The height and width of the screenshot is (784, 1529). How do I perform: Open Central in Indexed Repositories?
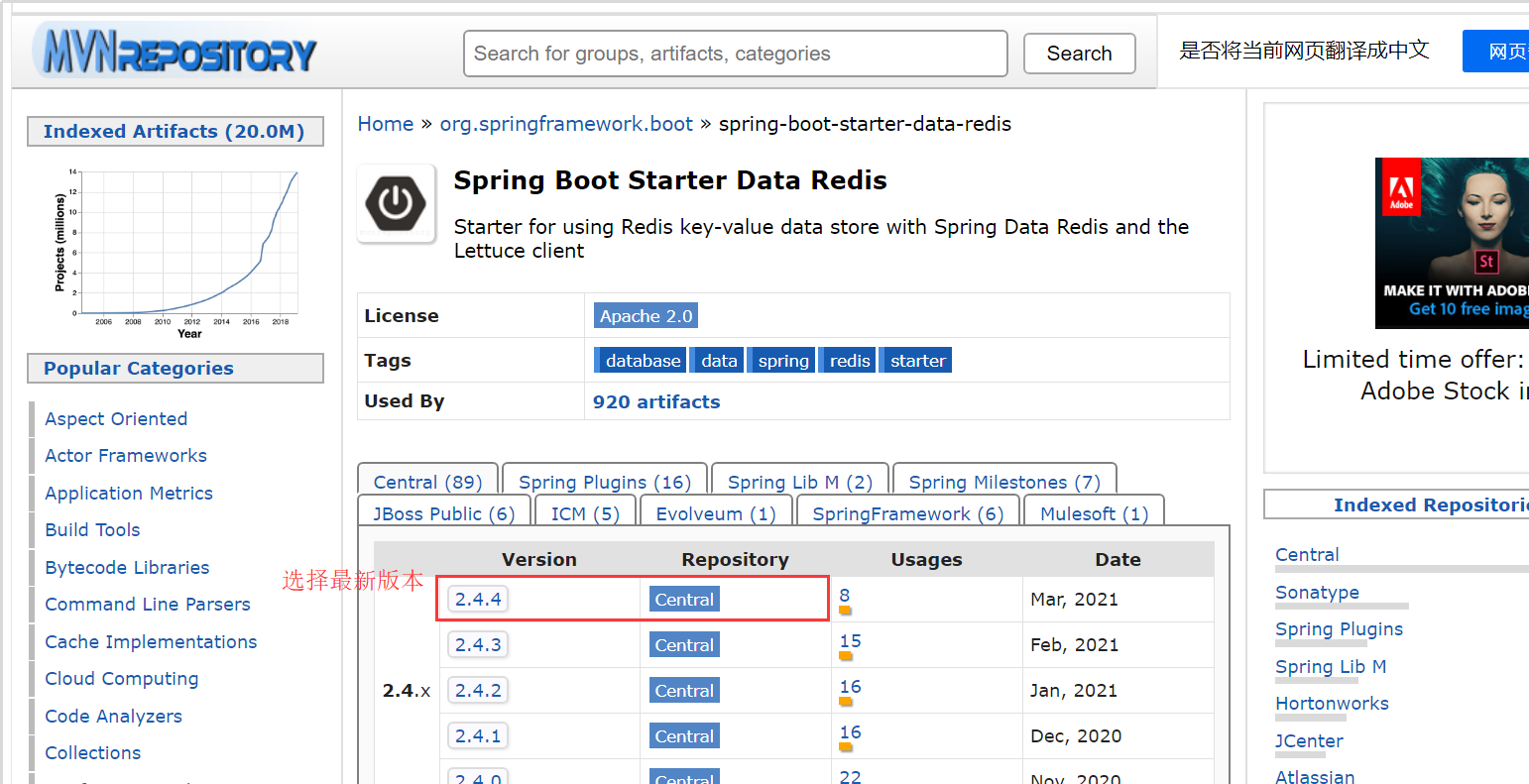[x=1307, y=555]
